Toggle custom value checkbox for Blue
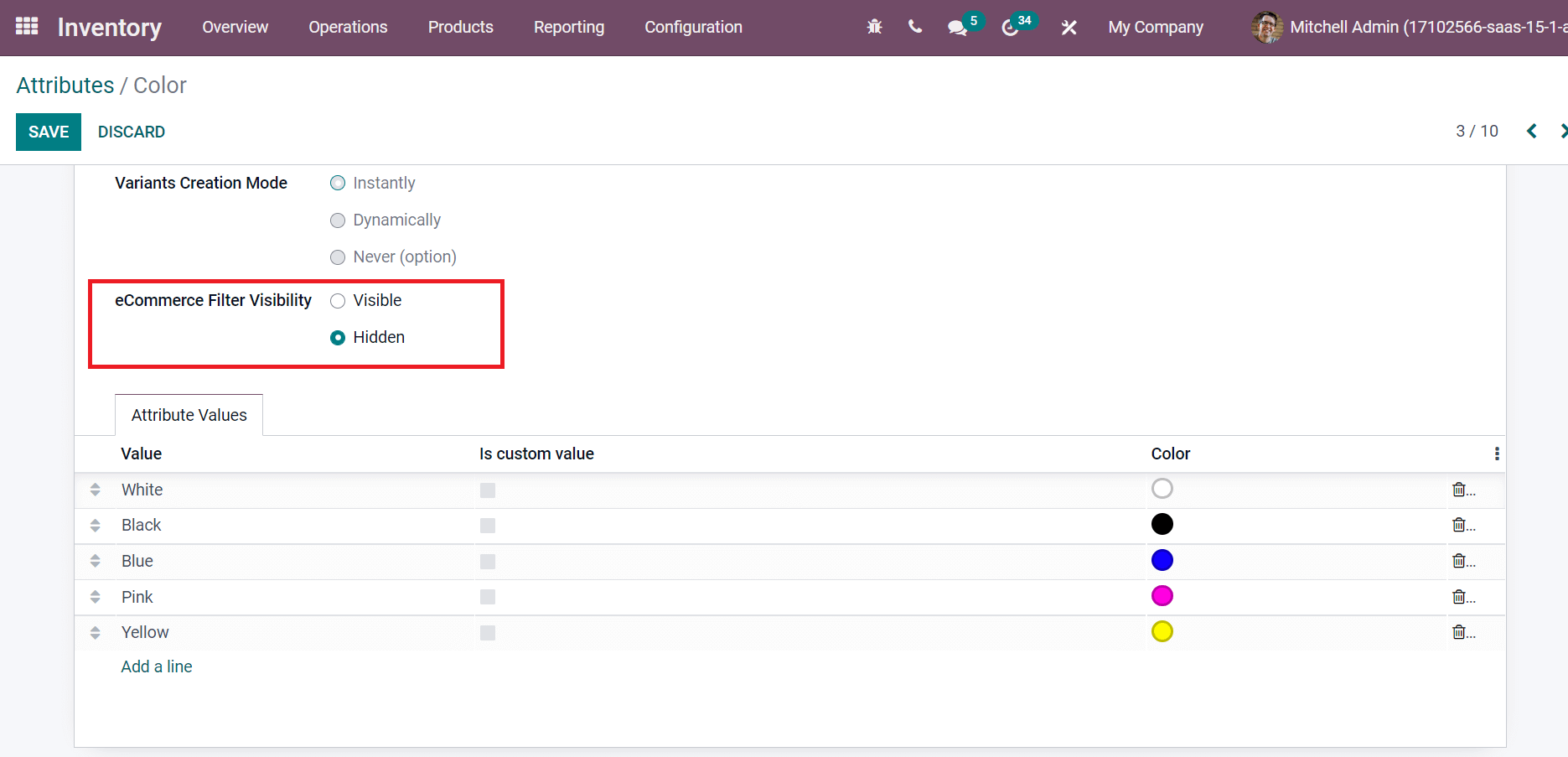The height and width of the screenshot is (757, 1568). [488, 562]
